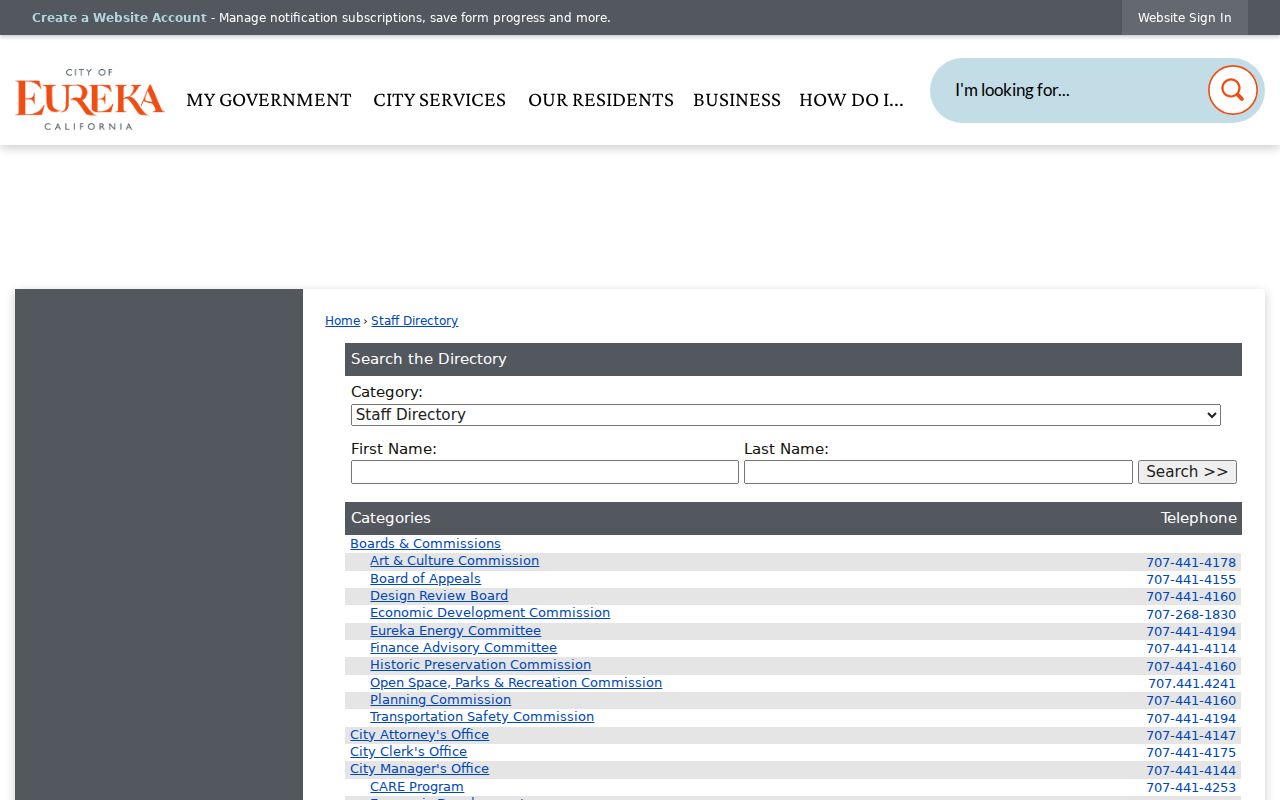1280x800 pixels.
Task: Open Boards & Commissions category
Action: pyautogui.click(x=425, y=544)
